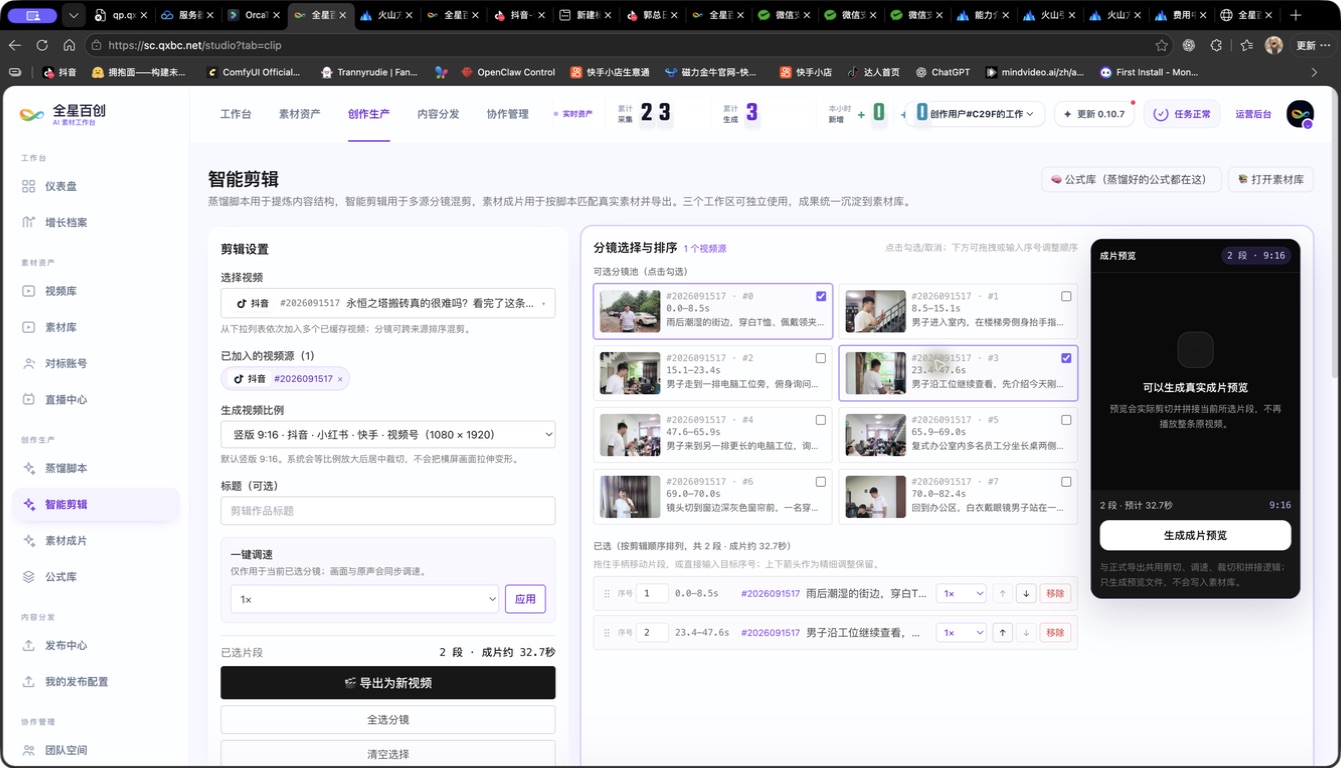Uncheck shot #3 checkbox
1341x768 pixels.
point(1066,358)
